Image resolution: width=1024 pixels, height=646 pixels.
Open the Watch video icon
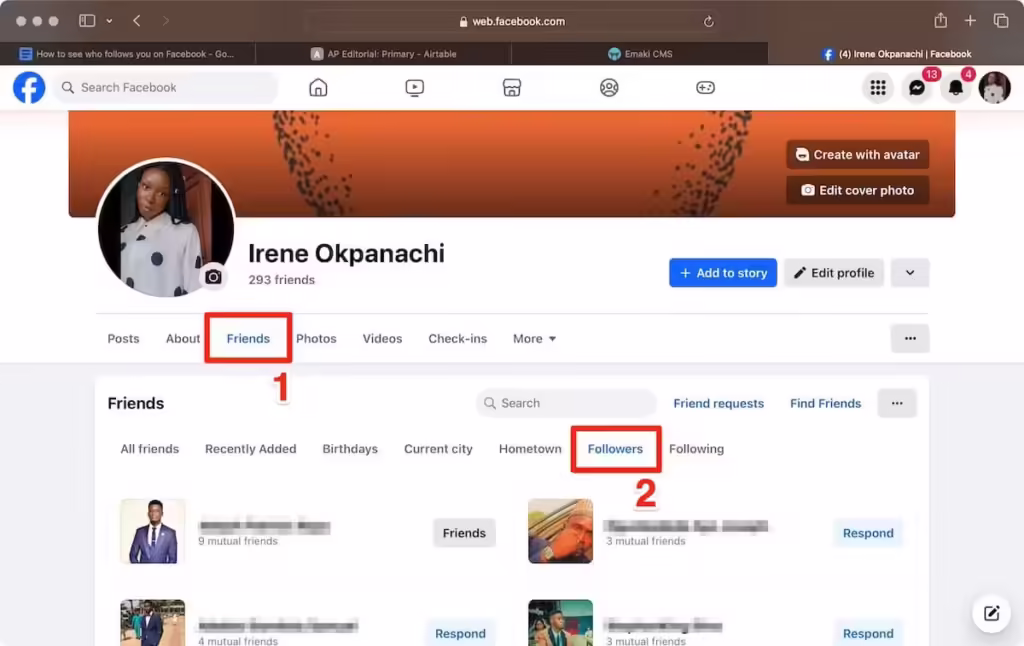click(414, 87)
